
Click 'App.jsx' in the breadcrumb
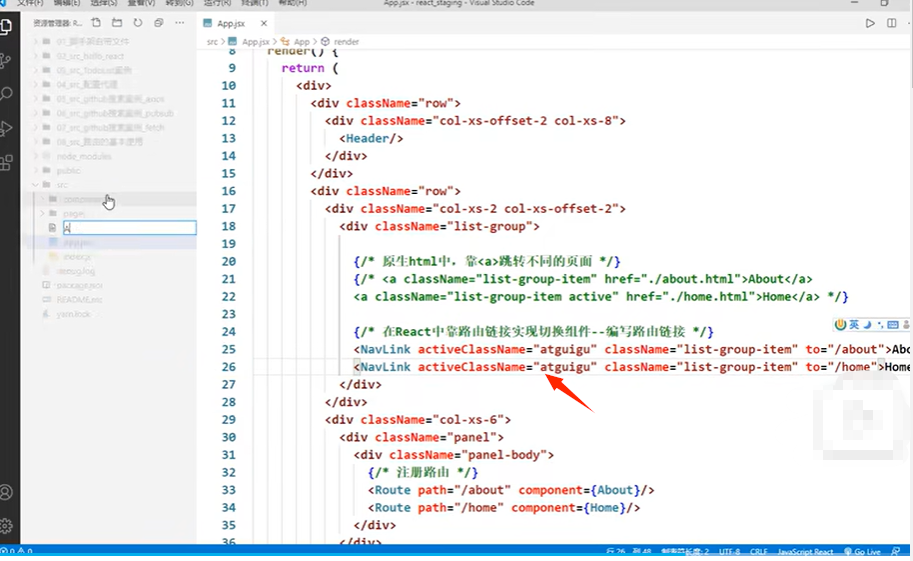pyautogui.click(x=256, y=41)
